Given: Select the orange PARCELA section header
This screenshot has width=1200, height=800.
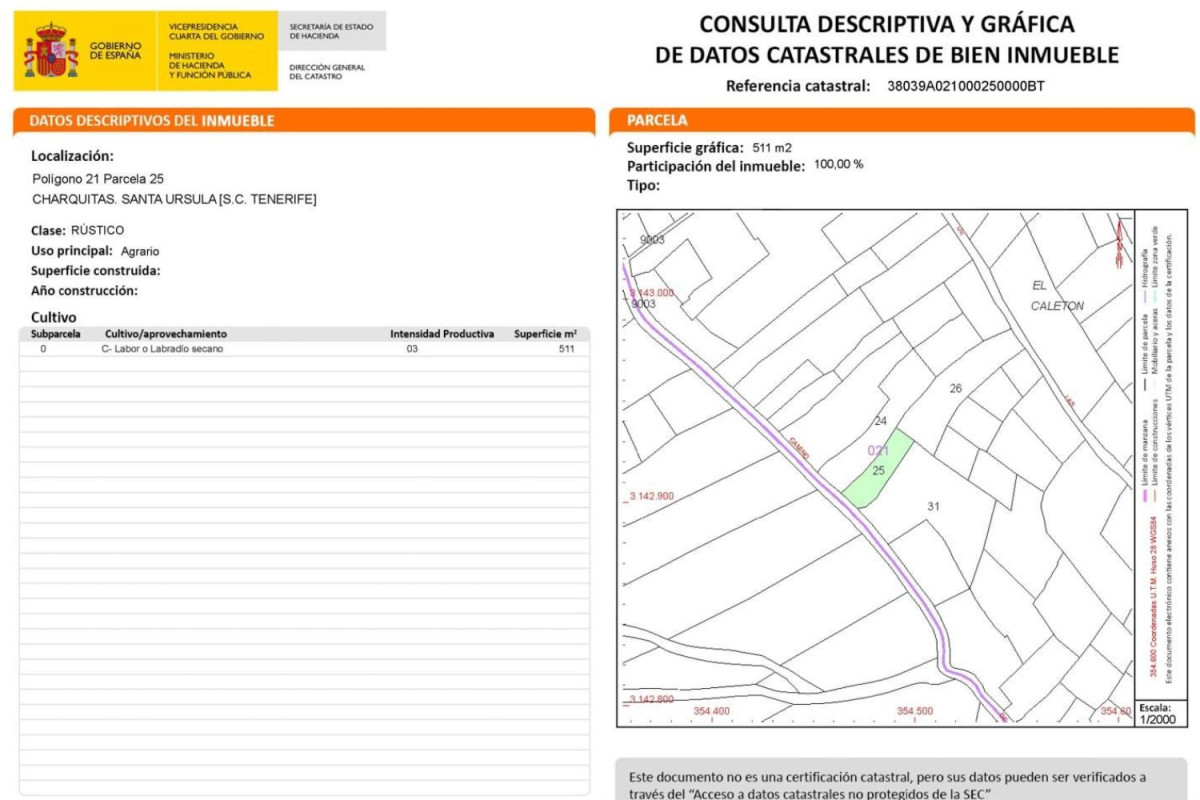Looking at the screenshot, I should pos(657,120).
